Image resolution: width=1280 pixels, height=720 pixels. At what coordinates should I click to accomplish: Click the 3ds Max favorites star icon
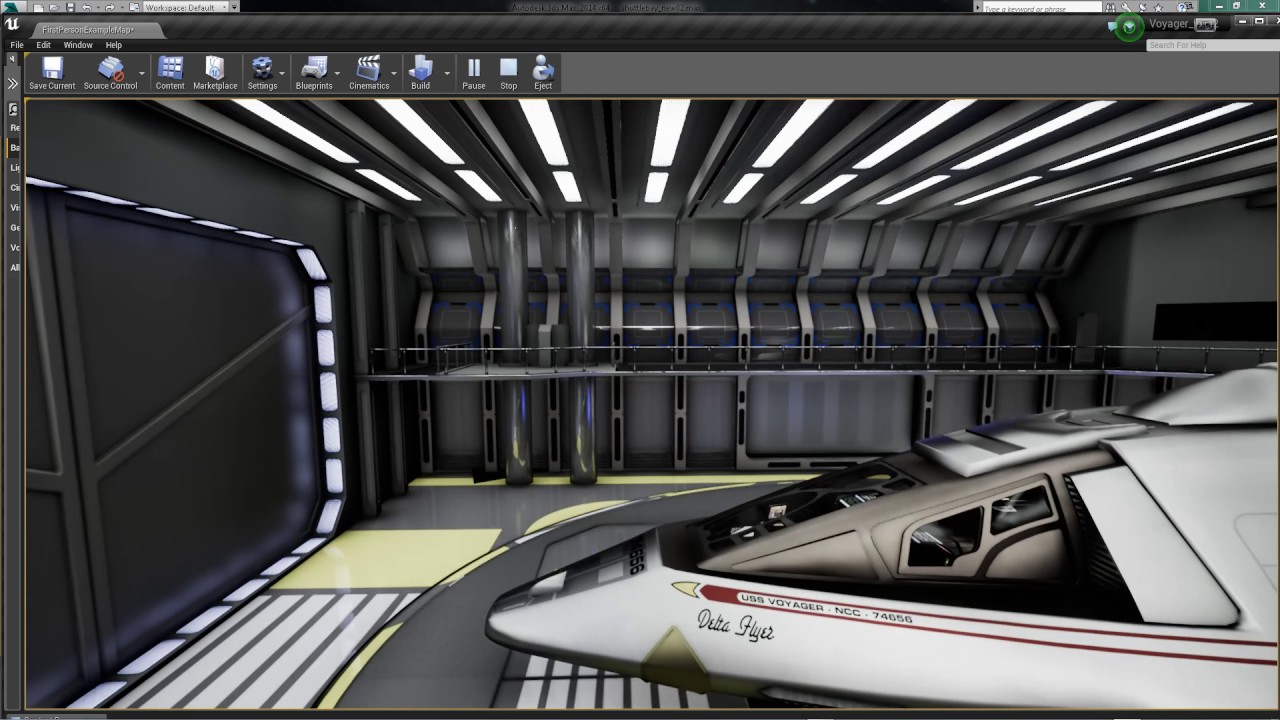click(1158, 8)
